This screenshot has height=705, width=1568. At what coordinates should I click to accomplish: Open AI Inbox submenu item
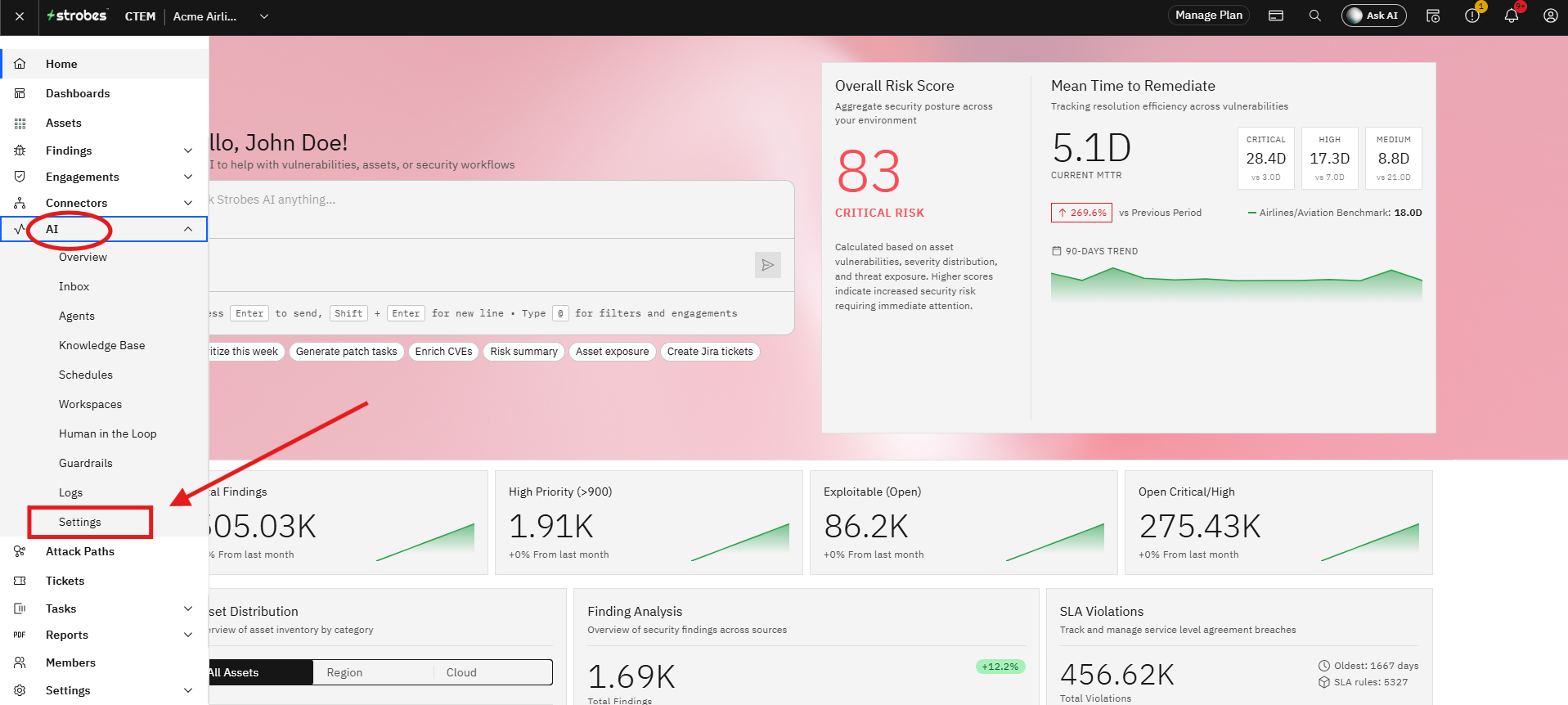click(74, 286)
